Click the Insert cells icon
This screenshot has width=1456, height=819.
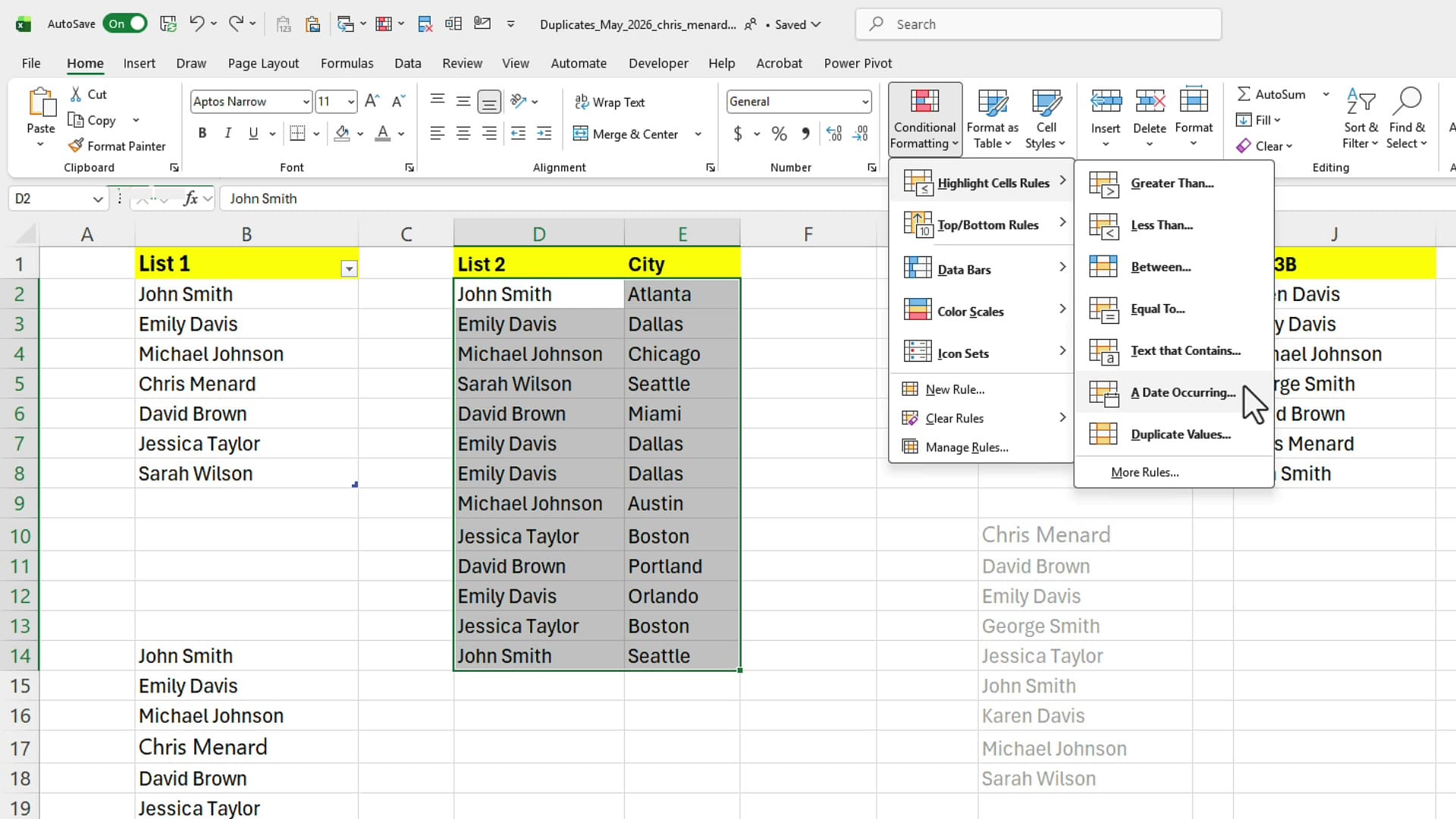click(x=1106, y=100)
